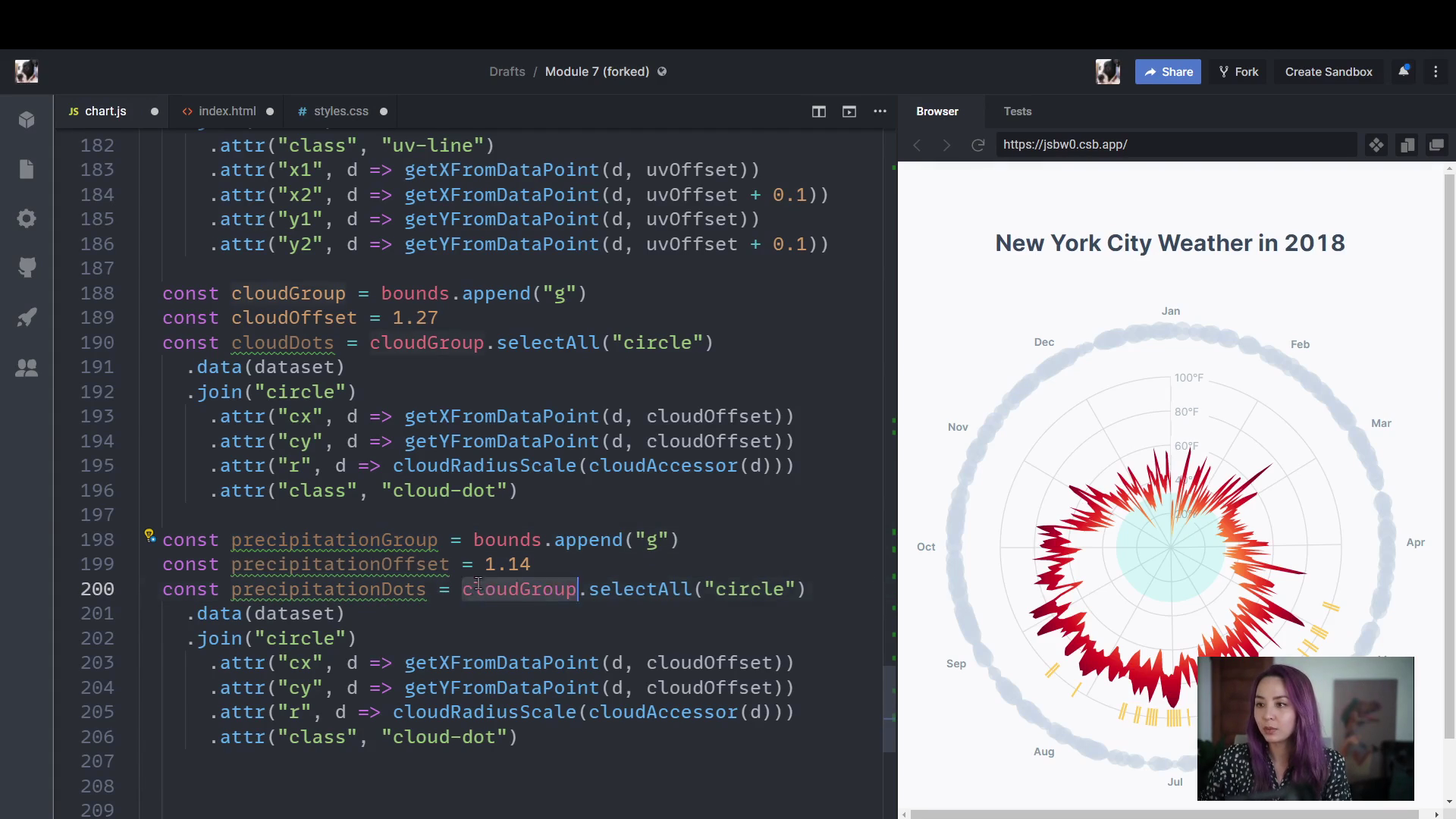Switch to the Tests tab

1017,111
